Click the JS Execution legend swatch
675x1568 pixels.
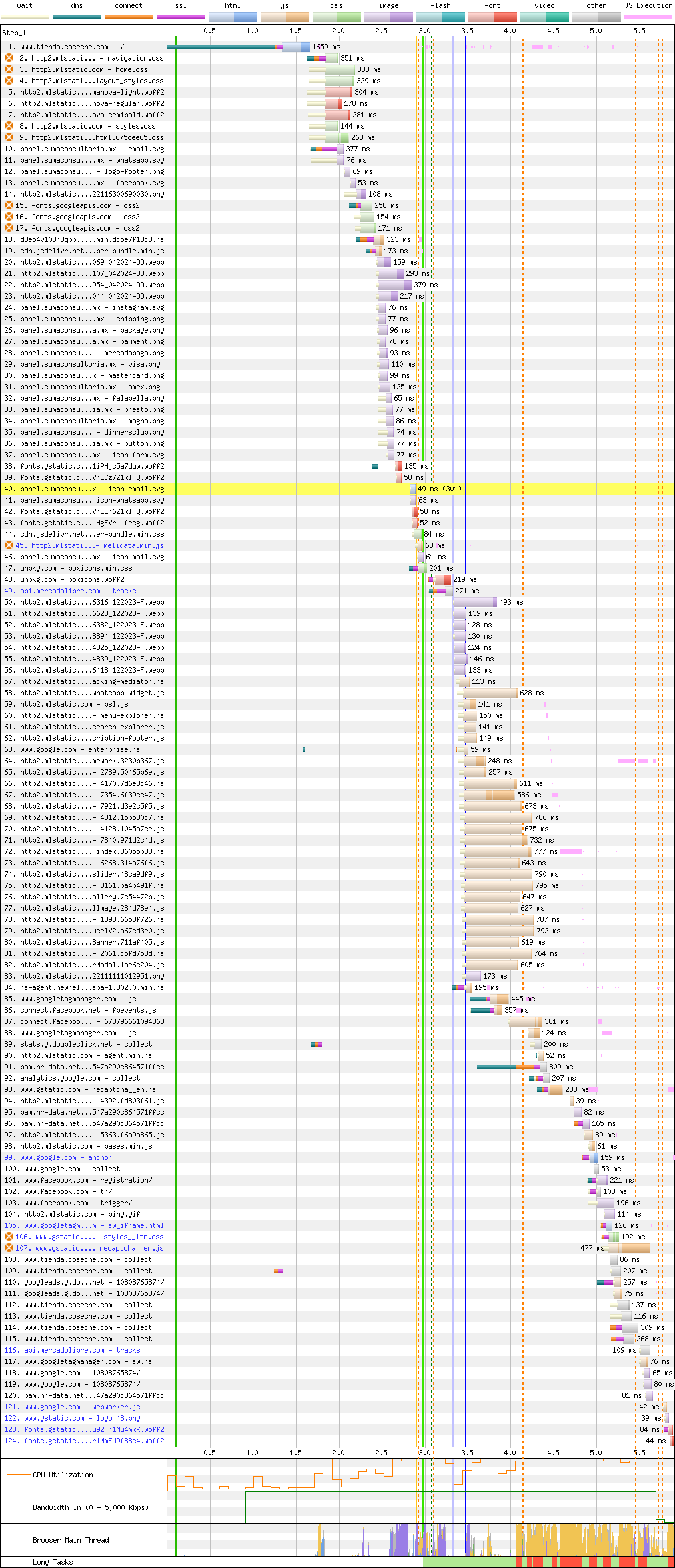pos(648,17)
